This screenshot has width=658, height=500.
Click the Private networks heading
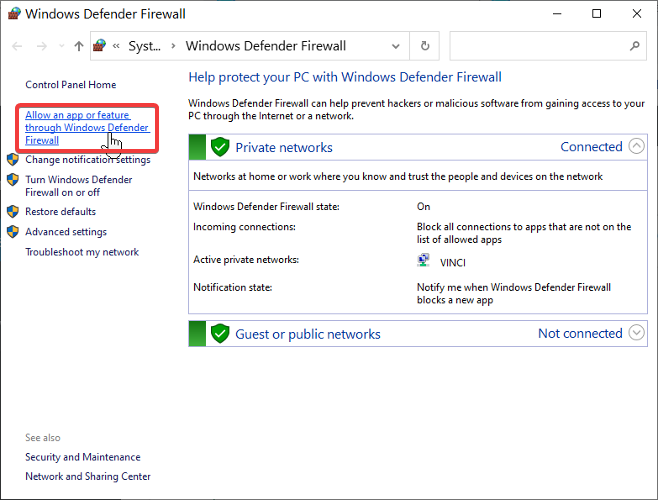284,147
